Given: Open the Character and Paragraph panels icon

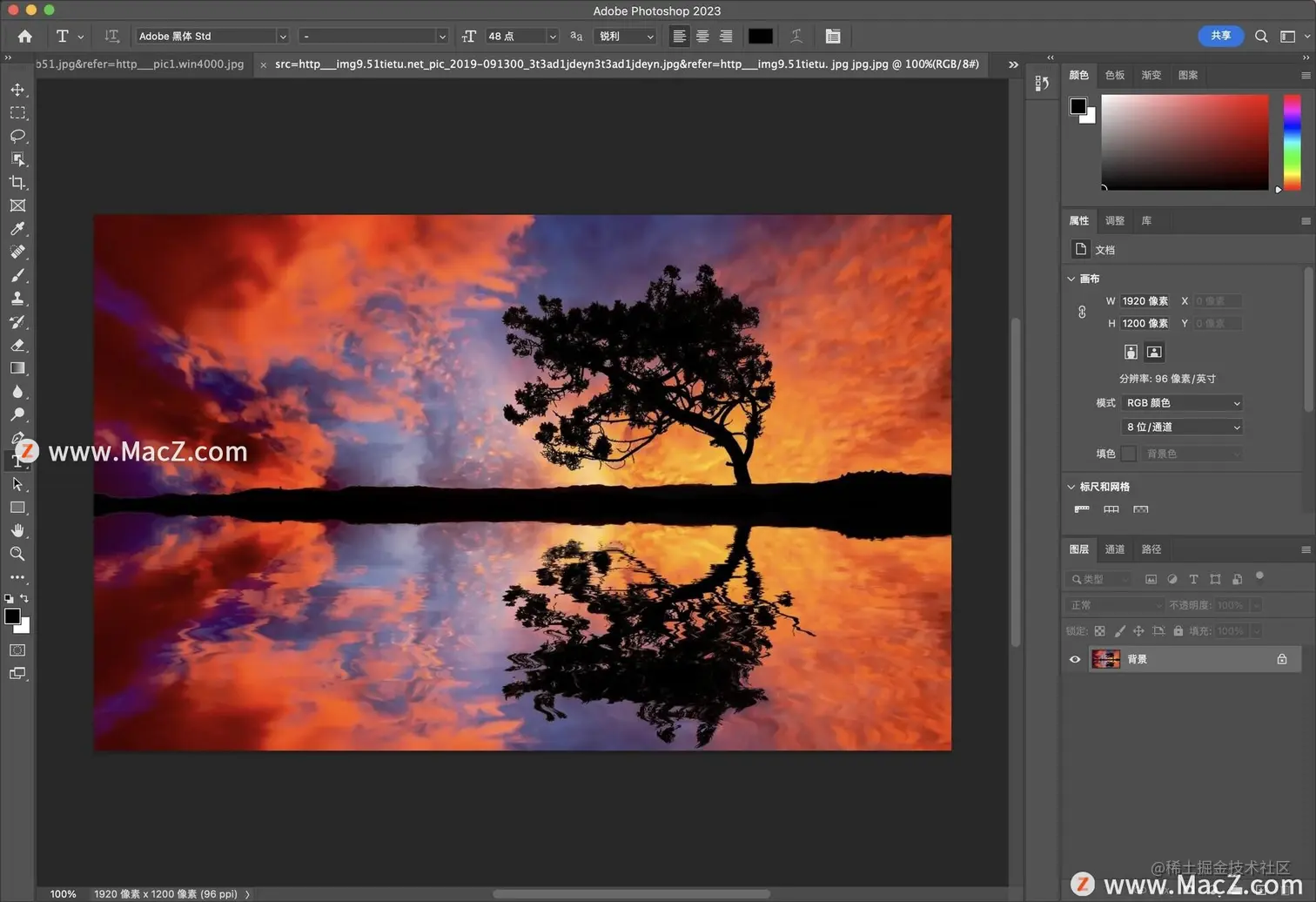Looking at the screenshot, I should pos(833,36).
